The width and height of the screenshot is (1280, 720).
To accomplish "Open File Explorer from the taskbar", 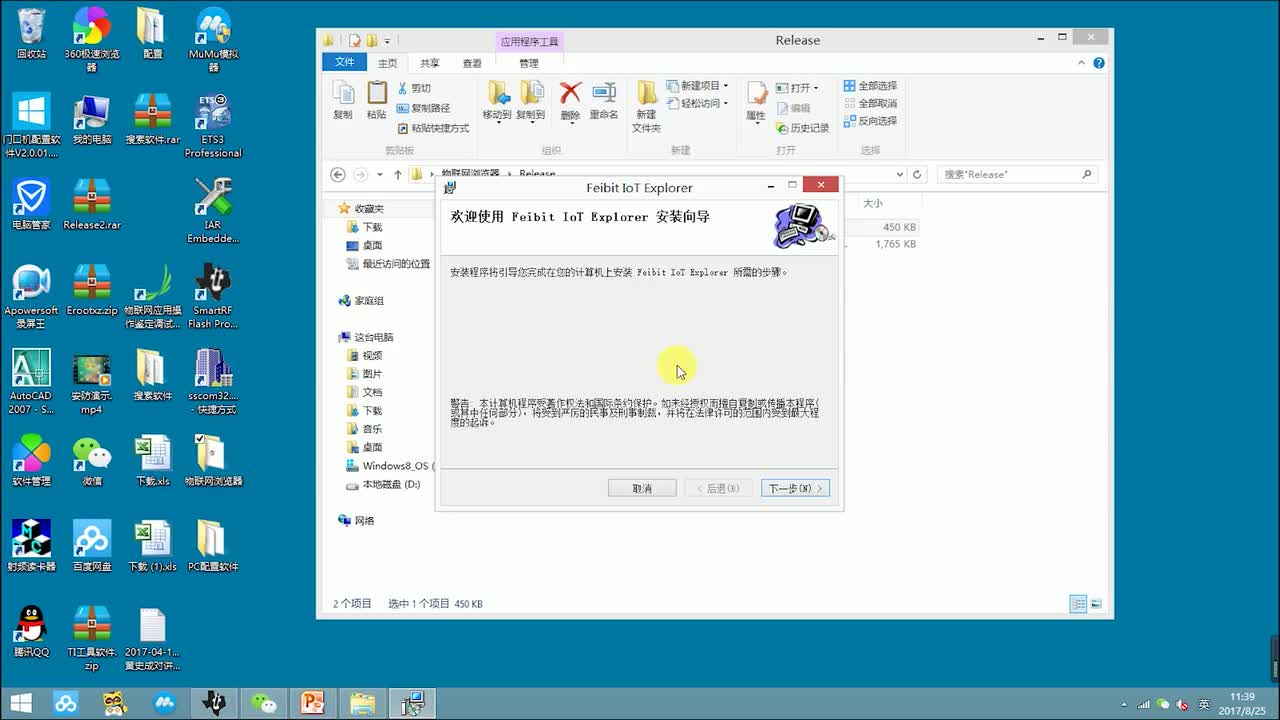I will coord(362,703).
